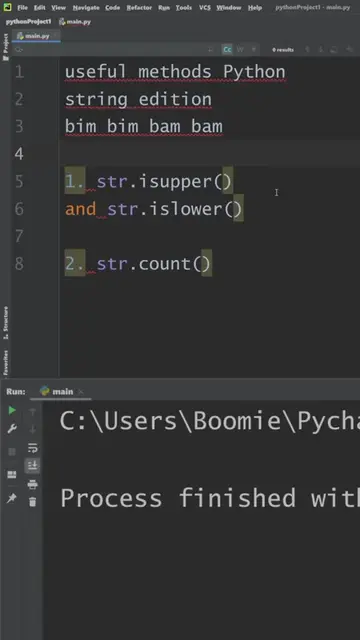Click main.py breadcrumb in navigation bar
Image resolution: width=360 pixels, height=640 pixels.
pyautogui.click(x=76, y=22)
